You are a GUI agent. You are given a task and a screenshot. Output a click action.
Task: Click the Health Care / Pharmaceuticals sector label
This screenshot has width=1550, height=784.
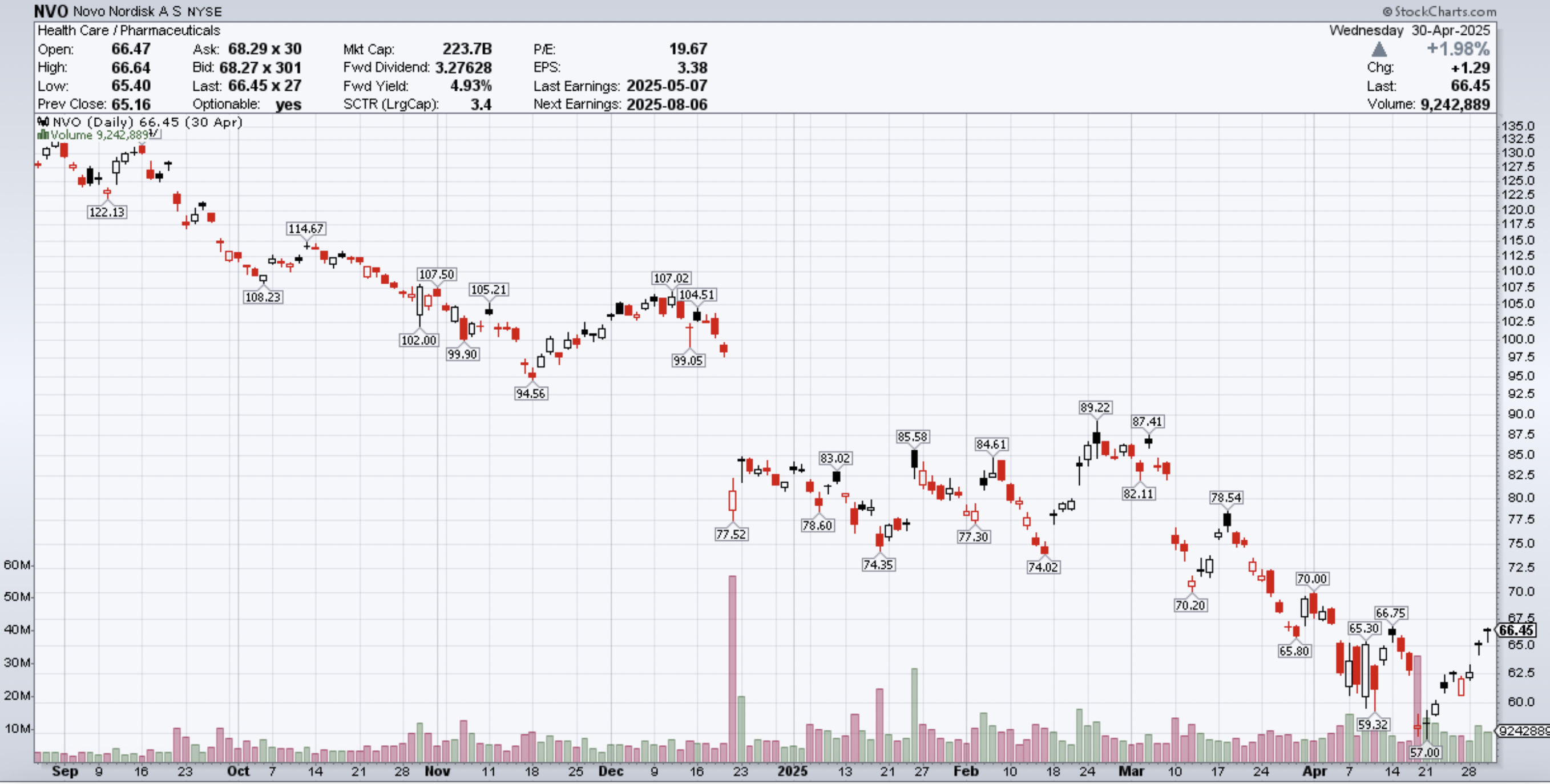tap(129, 30)
